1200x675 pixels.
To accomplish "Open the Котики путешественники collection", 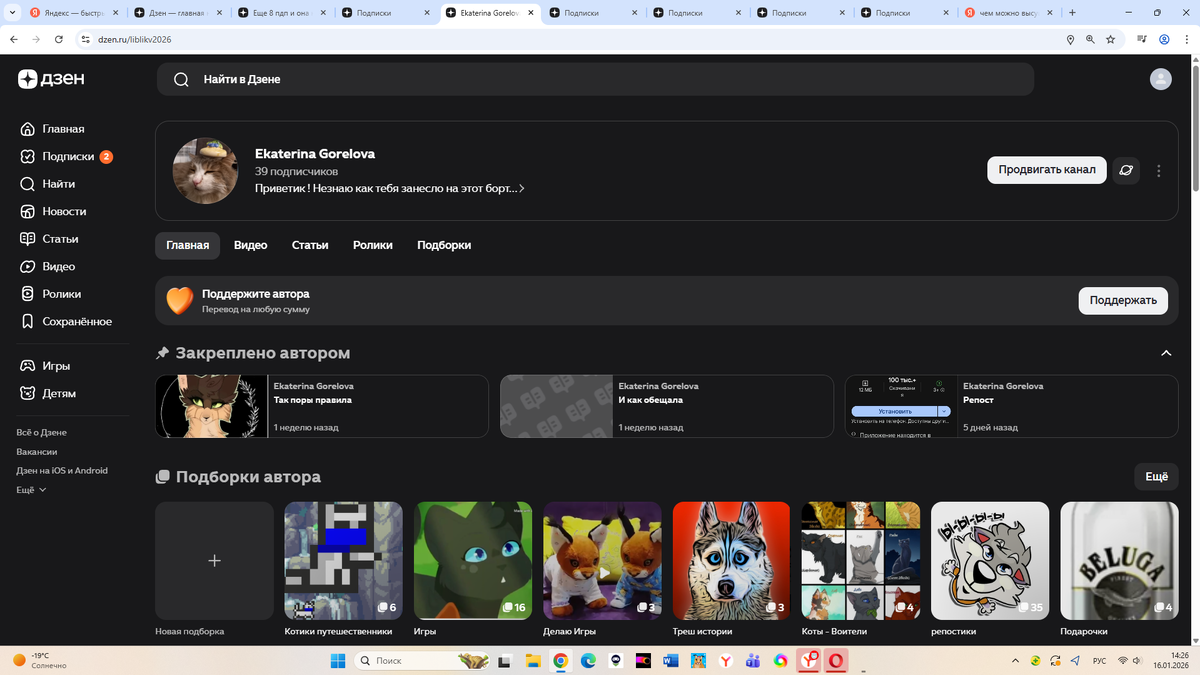I will (x=343, y=561).
